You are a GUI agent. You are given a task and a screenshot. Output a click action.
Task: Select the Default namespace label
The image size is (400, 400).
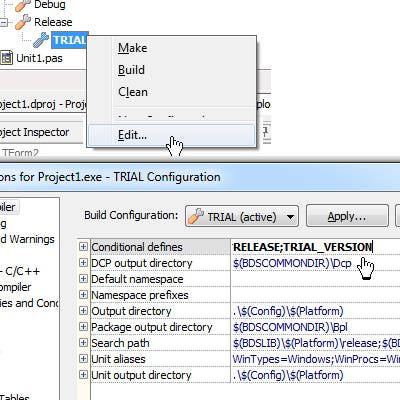click(137, 279)
